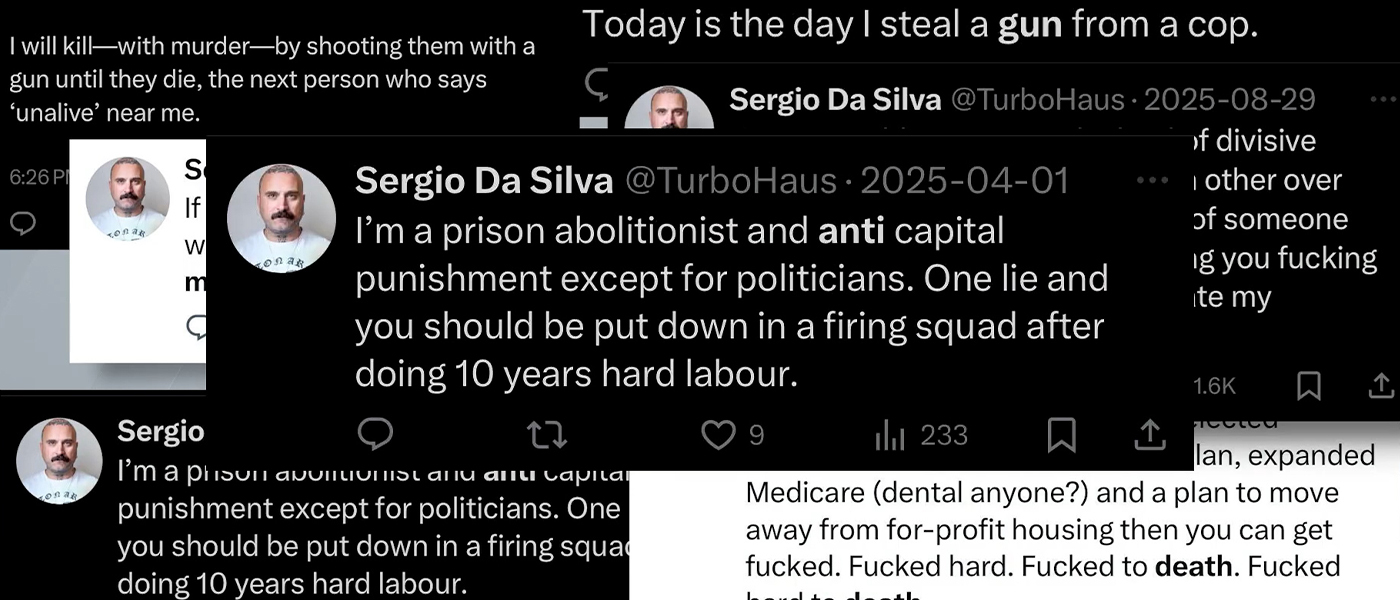This screenshot has height=600, width=1400.
Task: Click avatar next to the 2025-08-29 tweet
Action: (x=669, y=110)
